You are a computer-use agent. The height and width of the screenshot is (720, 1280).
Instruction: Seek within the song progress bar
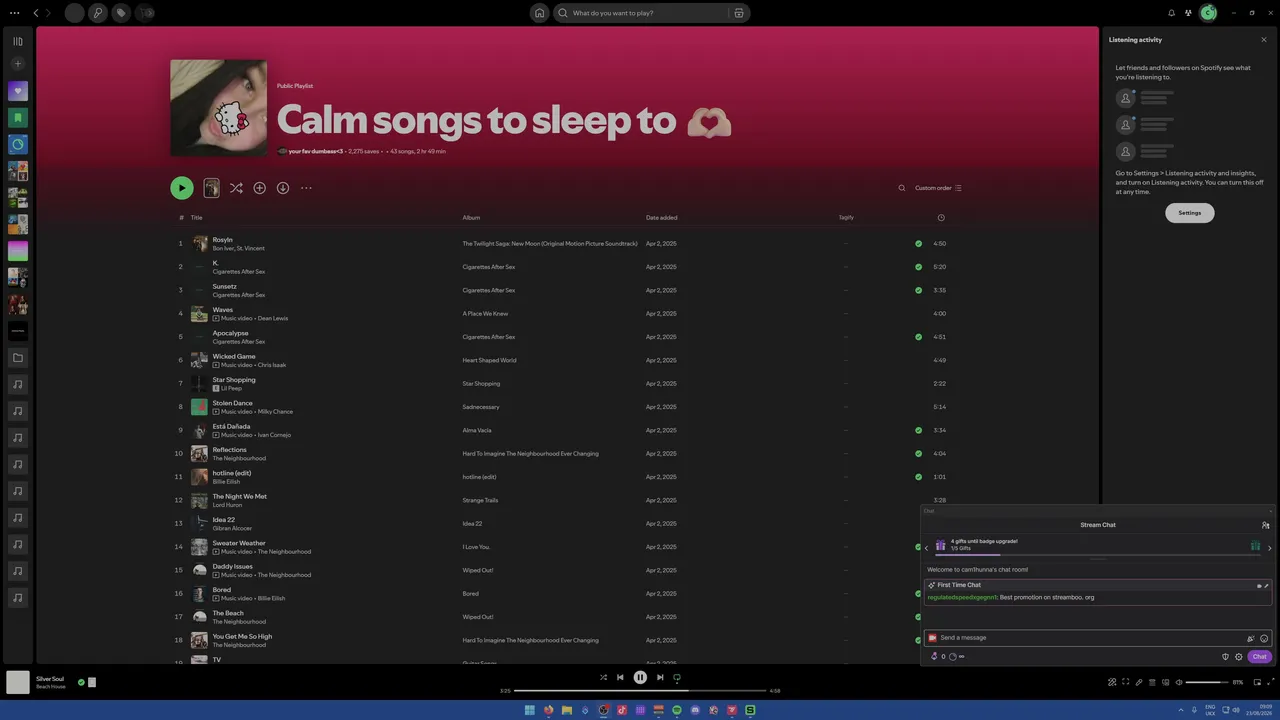coord(640,690)
